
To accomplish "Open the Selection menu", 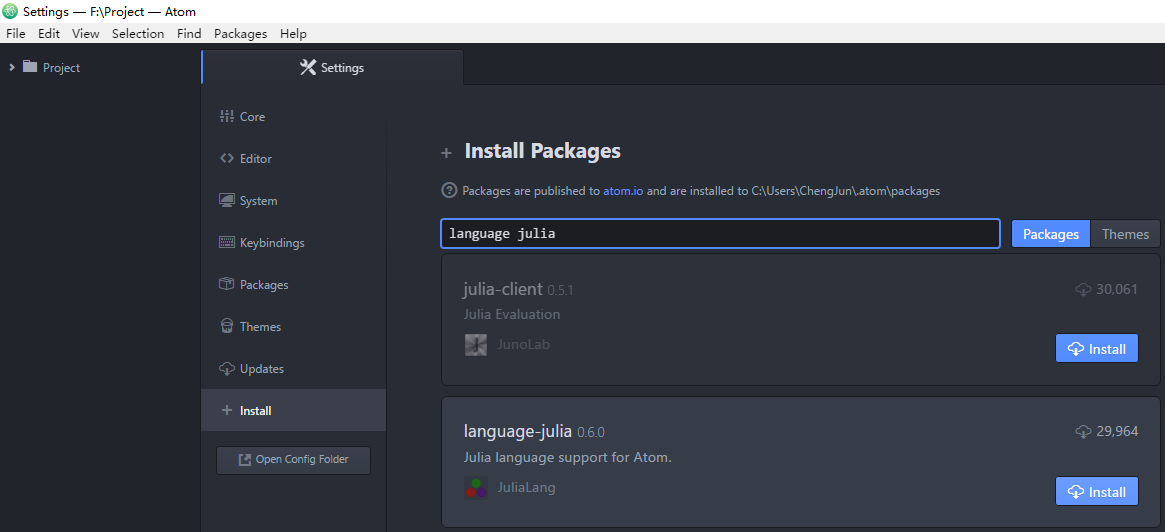I will coord(138,33).
